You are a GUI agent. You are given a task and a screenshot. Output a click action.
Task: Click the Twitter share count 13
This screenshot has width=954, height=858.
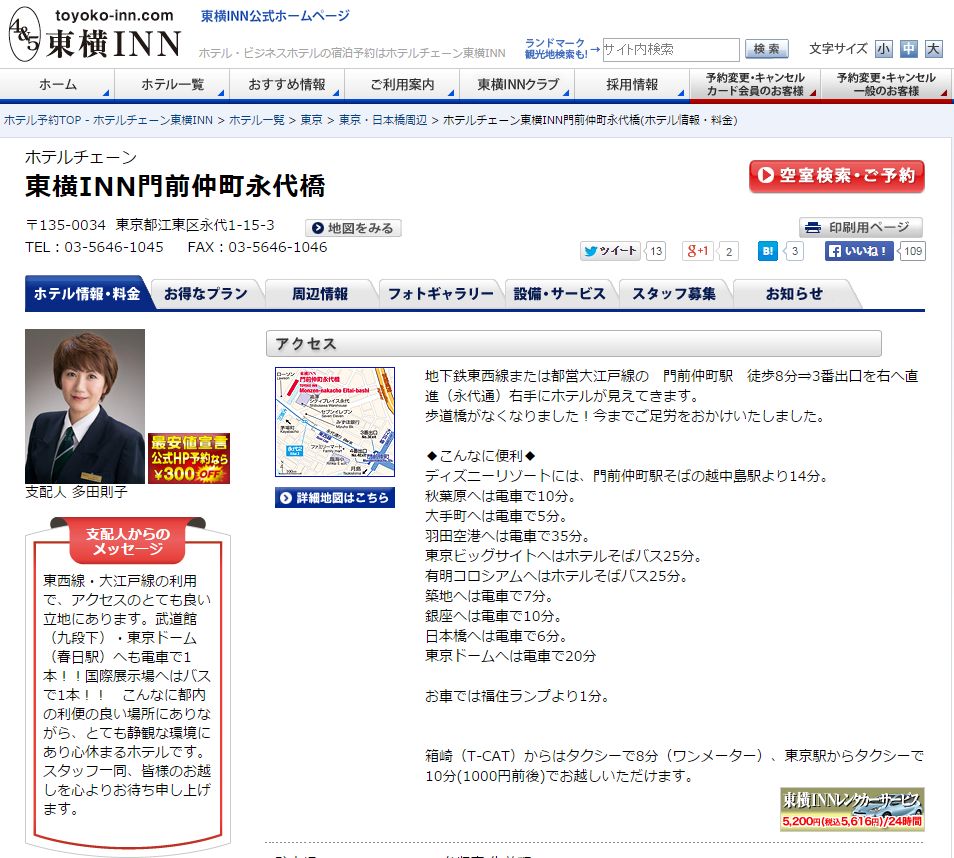pos(655,251)
